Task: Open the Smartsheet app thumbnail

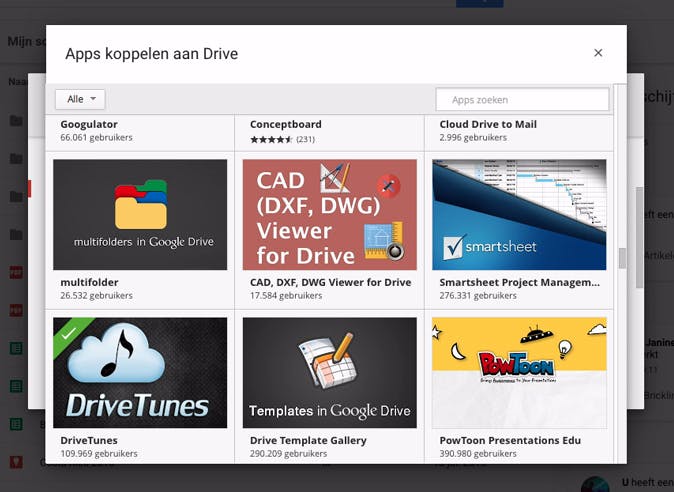Action: pyautogui.click(x=519, y=214)
